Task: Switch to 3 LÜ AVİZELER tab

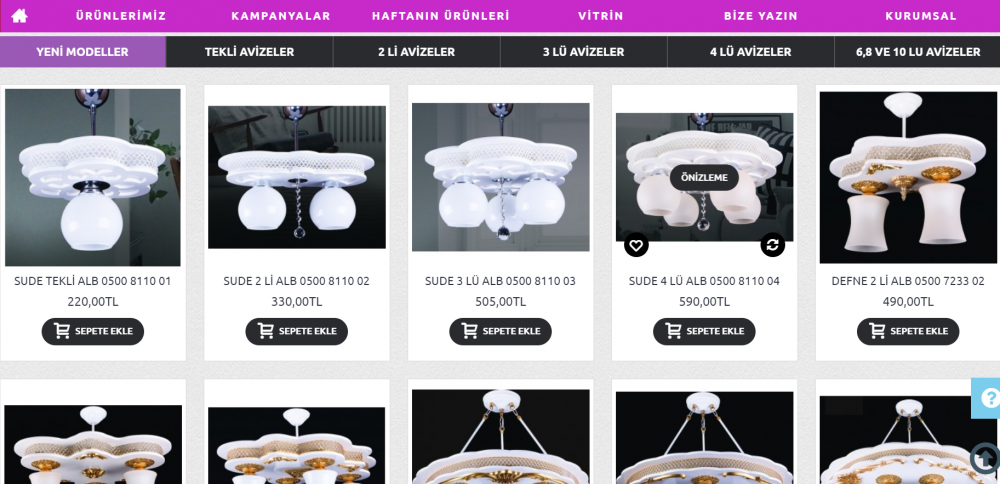Action: 584,52
